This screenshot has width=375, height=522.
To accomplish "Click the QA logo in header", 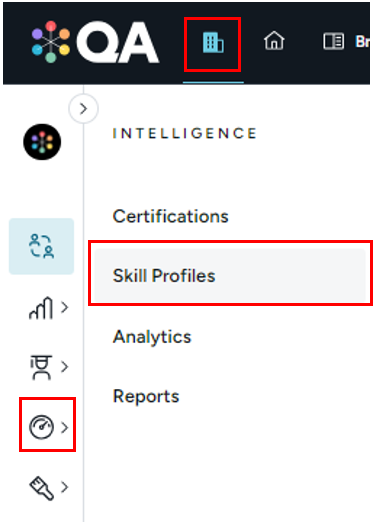I will pos(95,42).
